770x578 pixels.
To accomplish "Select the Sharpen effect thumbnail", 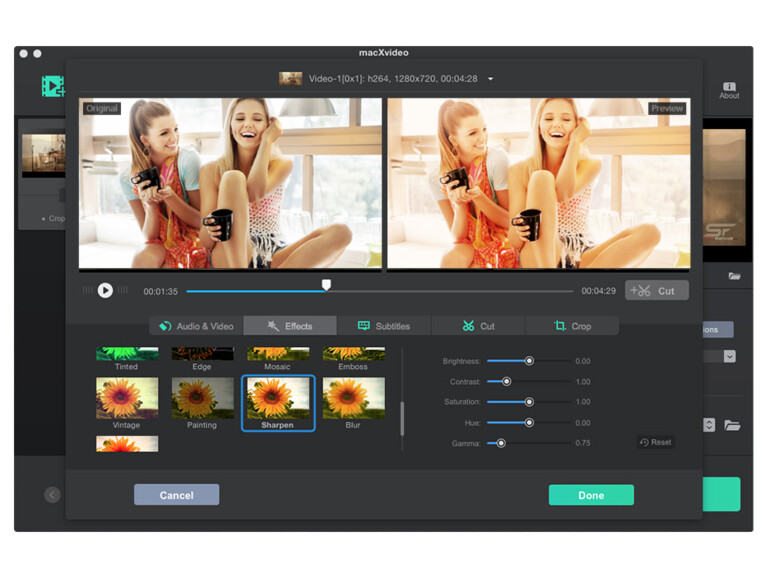I will [278, 398].
